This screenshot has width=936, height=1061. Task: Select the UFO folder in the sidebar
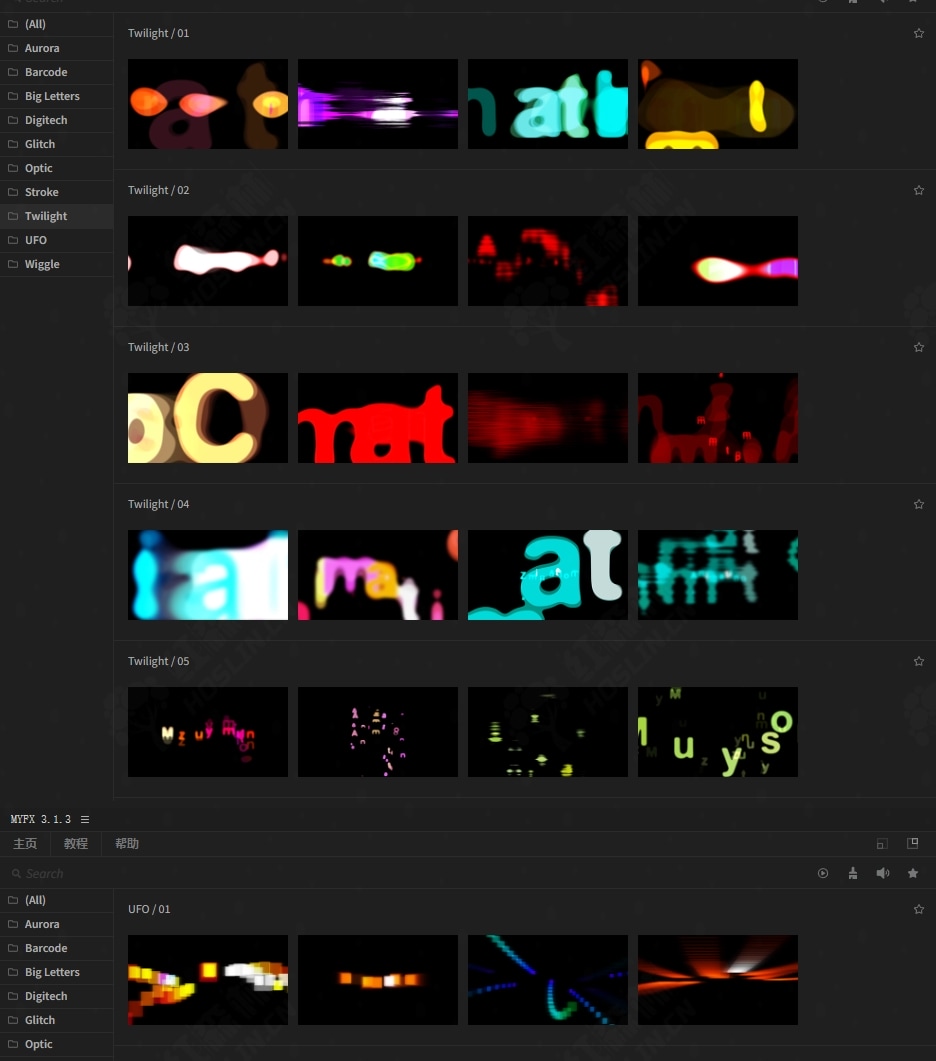(x=56, y=240)
